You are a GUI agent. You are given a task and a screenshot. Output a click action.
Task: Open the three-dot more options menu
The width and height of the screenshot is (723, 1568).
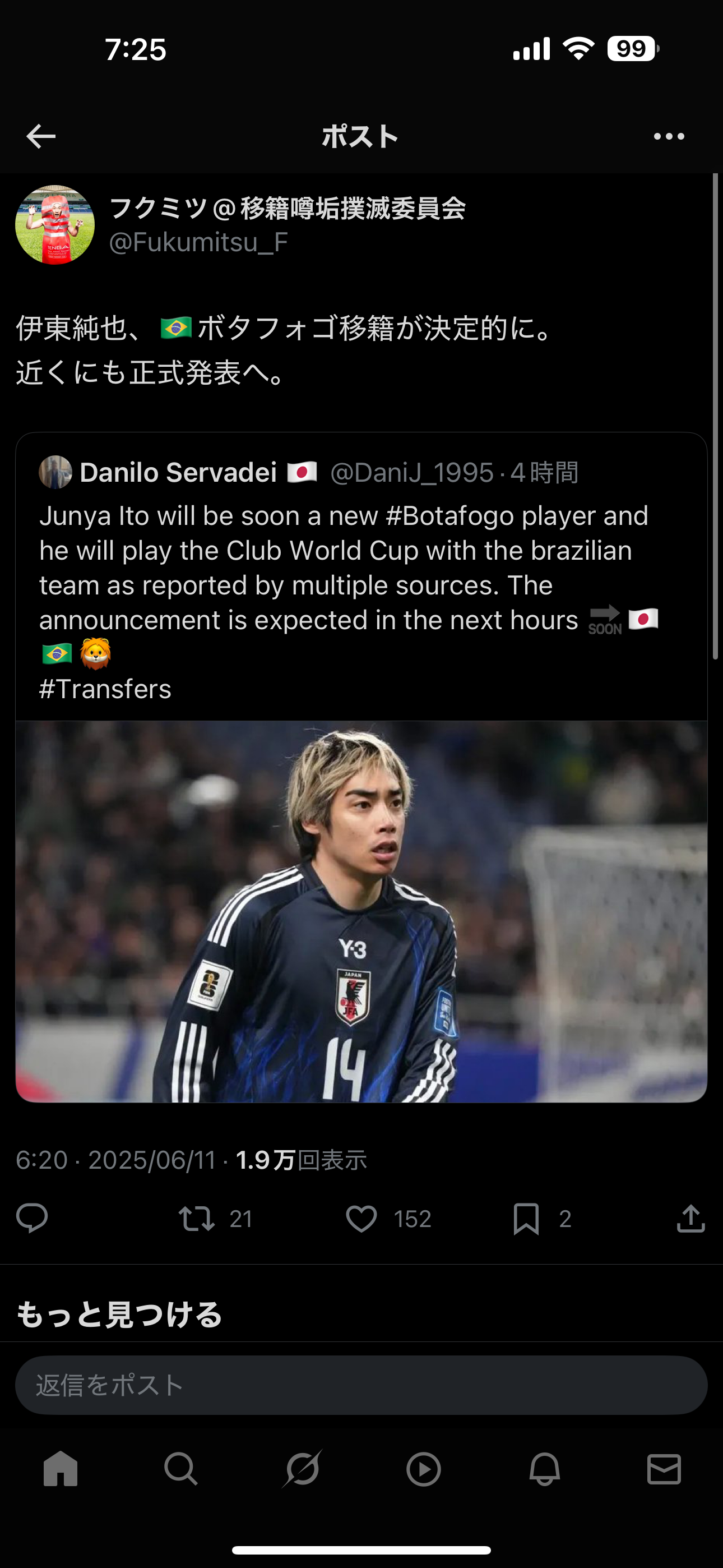pyautogui.click(x=669, y=136)
